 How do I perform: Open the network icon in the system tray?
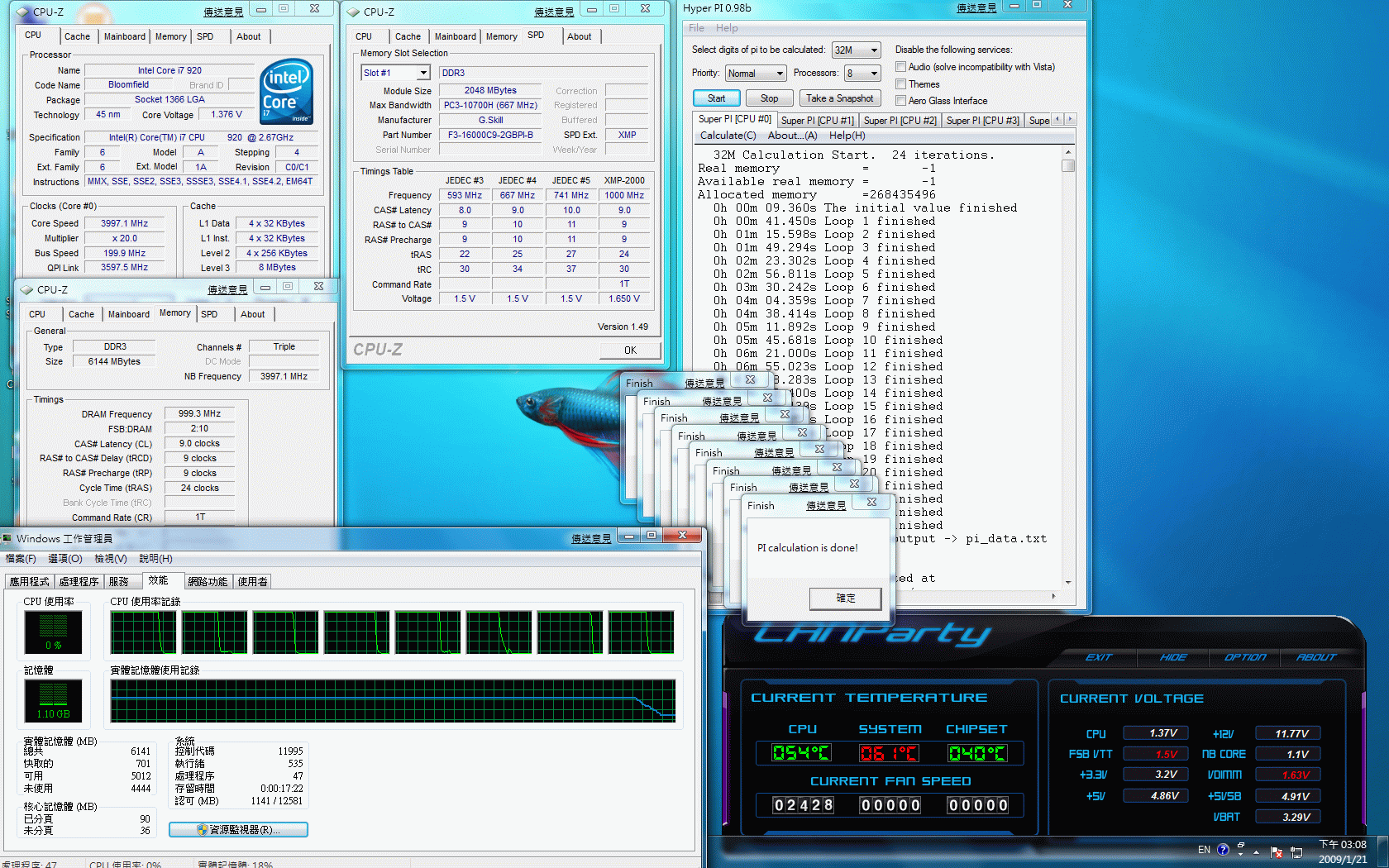[1296, 851]
